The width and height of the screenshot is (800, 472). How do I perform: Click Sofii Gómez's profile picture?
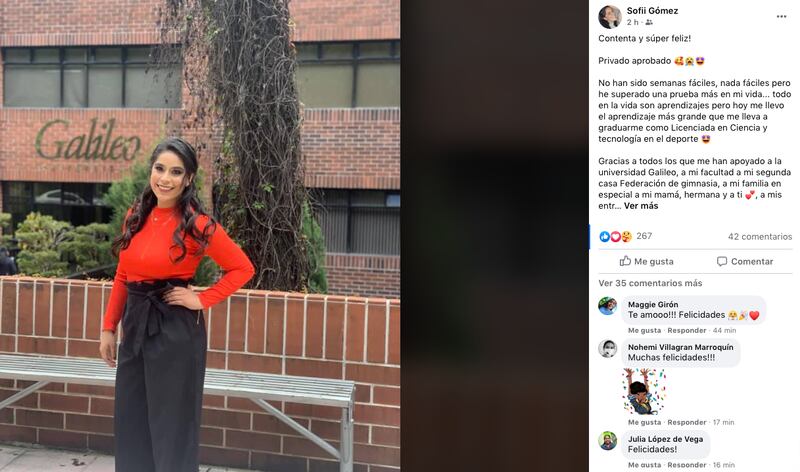(x=609, y=16)
